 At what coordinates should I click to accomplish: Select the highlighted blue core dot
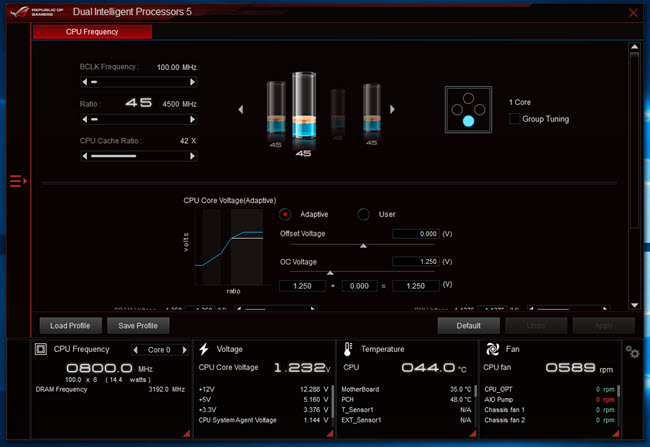pyautogui.click(x=468, y=121)
